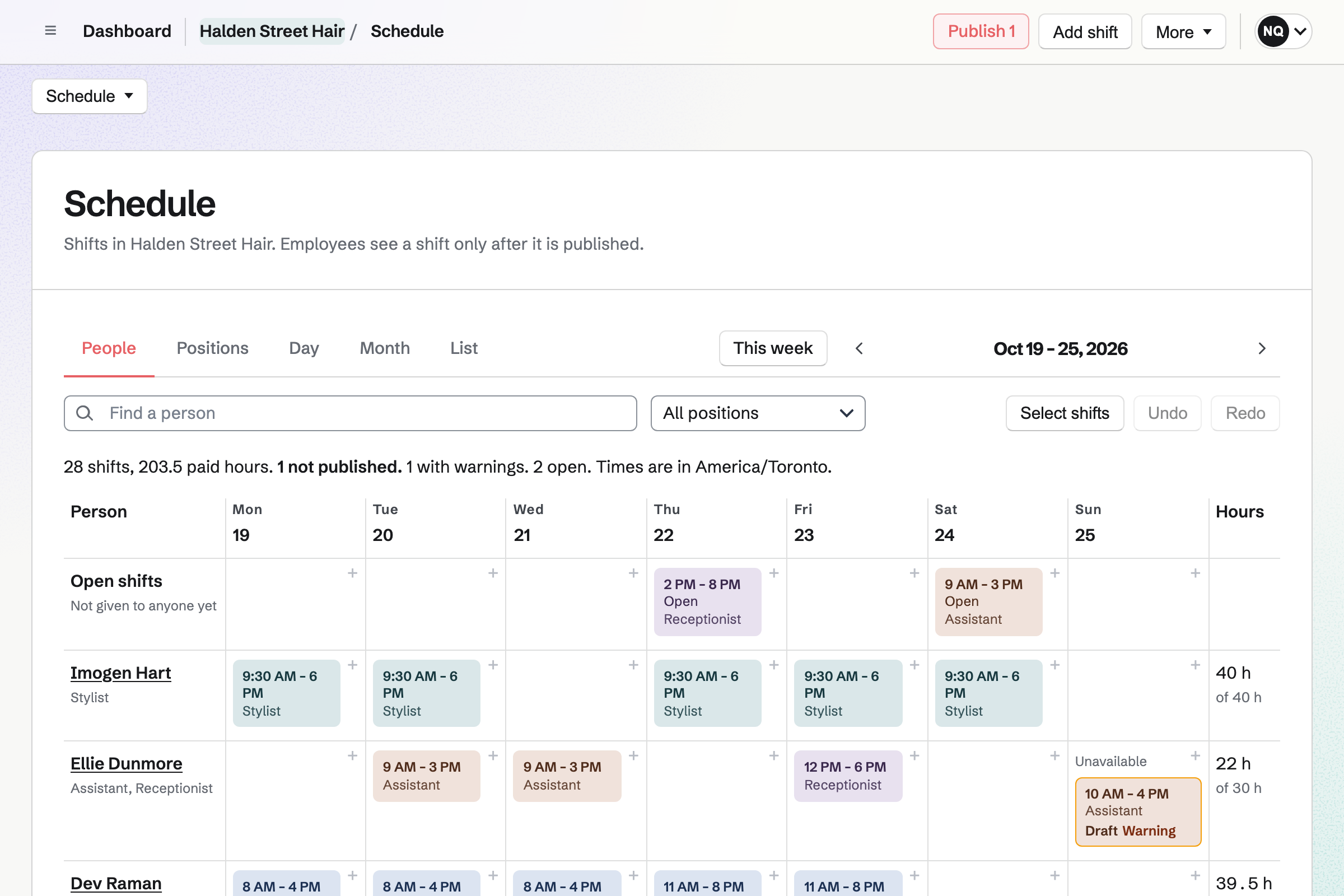Go to previous week arrow
The image size is (1344, 896).
point(859,348)
